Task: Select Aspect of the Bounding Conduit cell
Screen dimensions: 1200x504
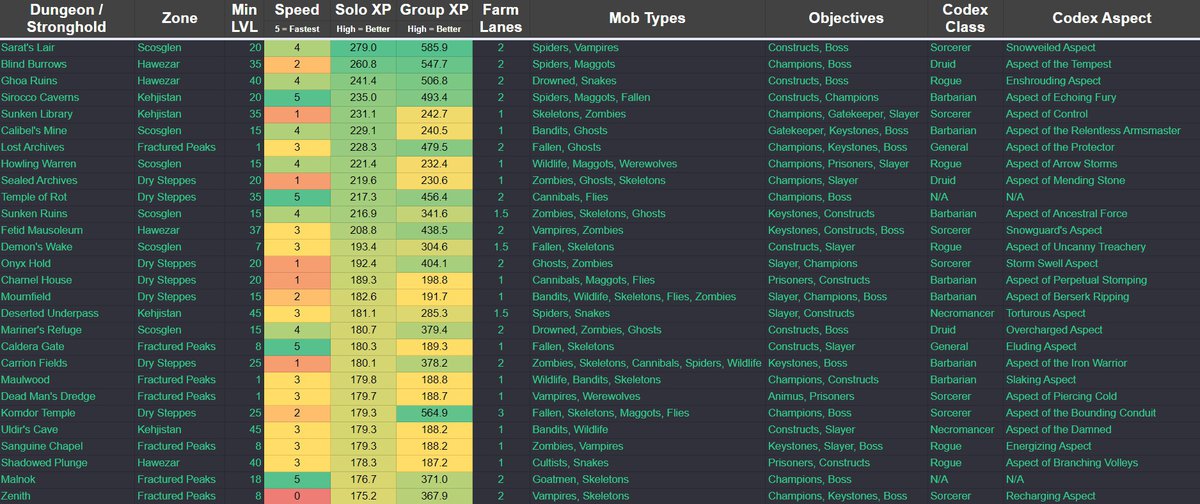Action: click(1101, 413)
